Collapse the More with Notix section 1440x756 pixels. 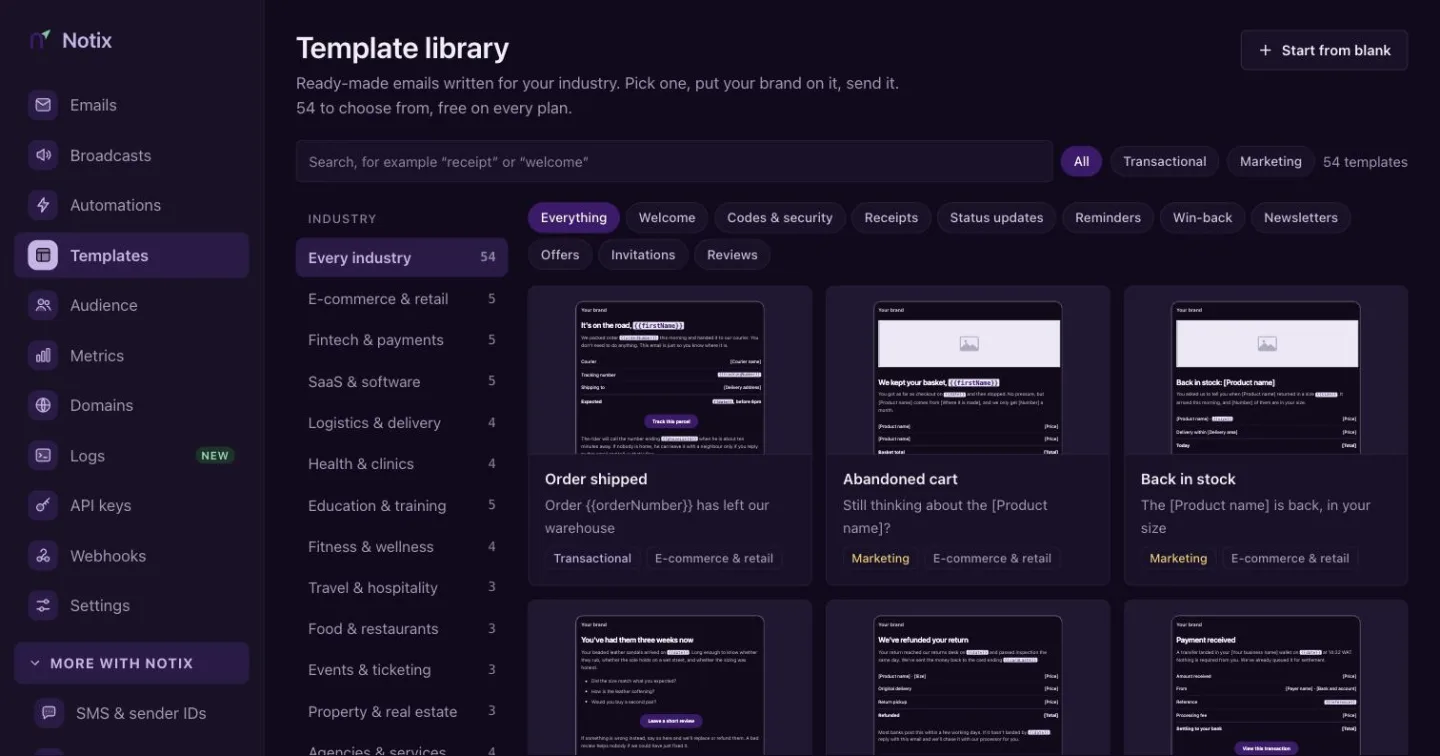point(131,663)
